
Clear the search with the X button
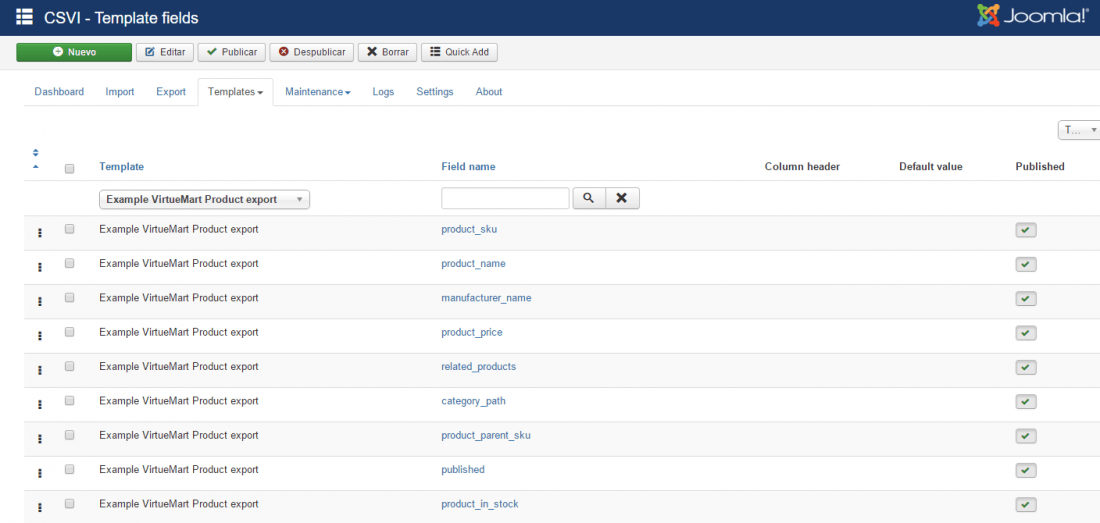tap(622, 198)
